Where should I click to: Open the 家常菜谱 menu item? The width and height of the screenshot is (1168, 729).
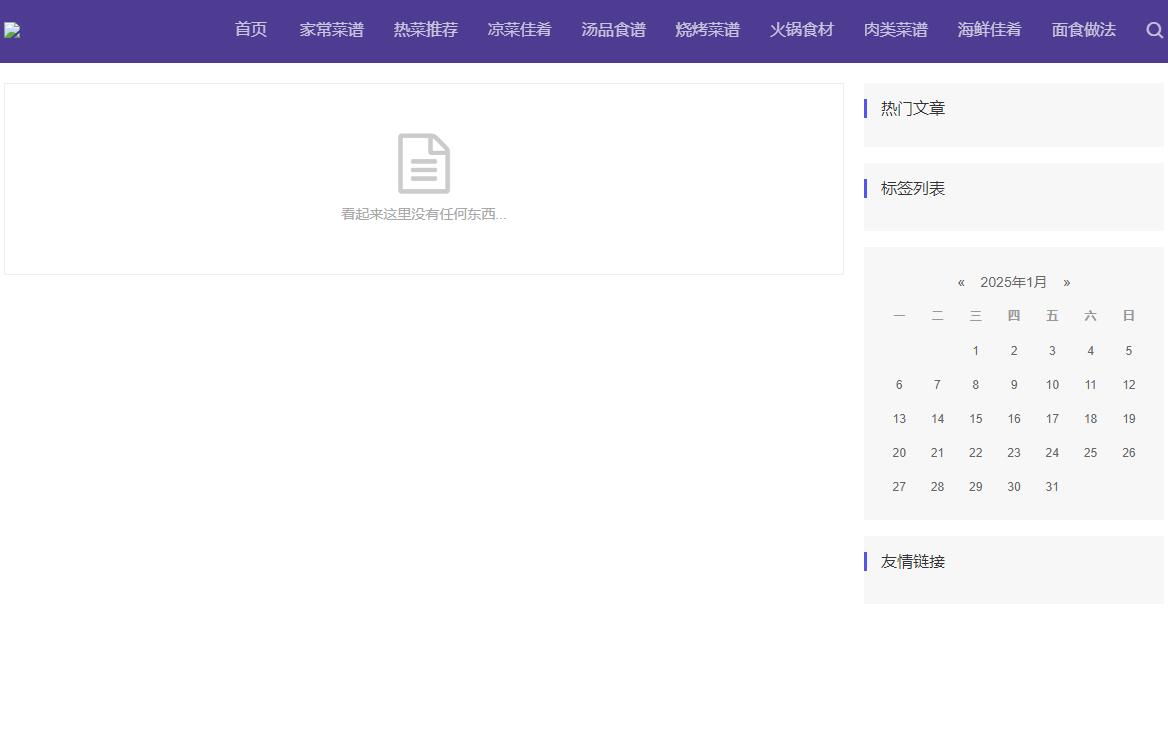tap(331, 30)
